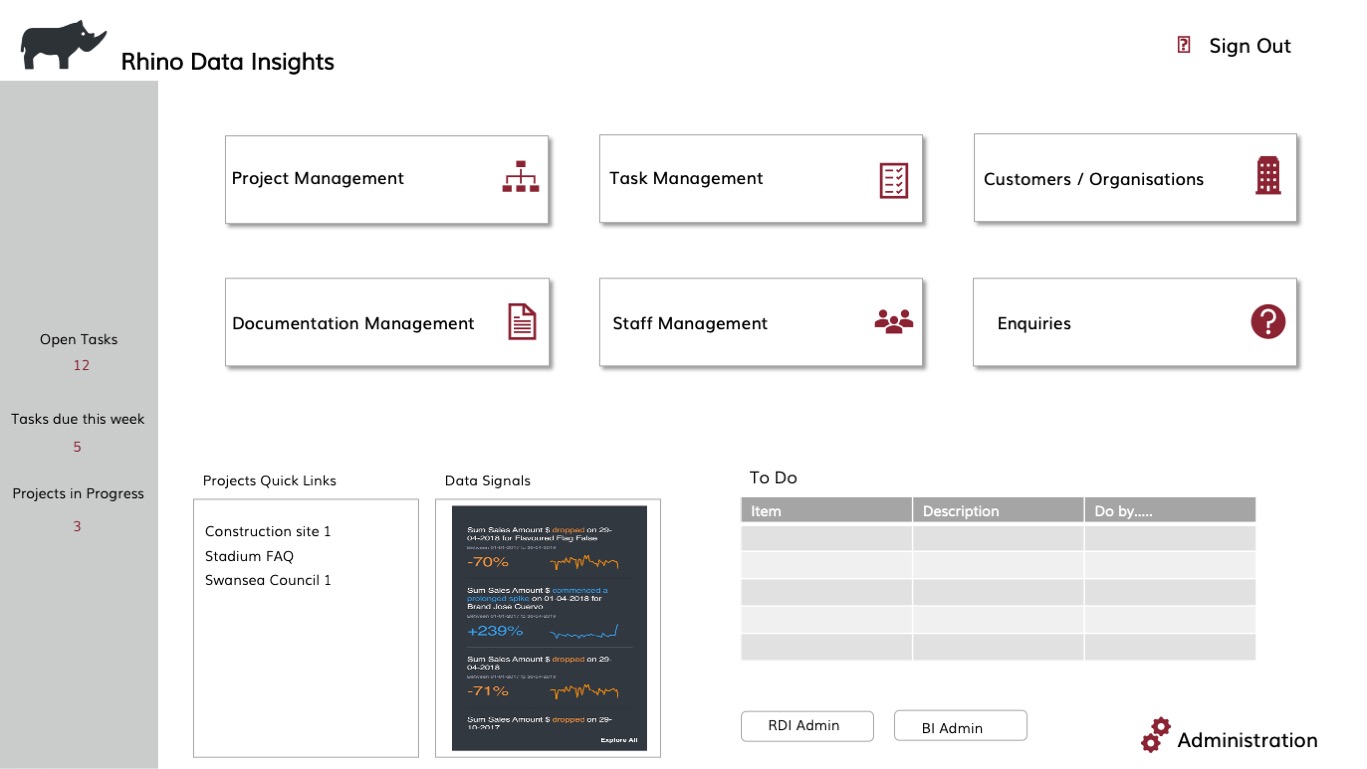
Task: Click Explore All in Data Signals
Action: click(x=619, y=740)
